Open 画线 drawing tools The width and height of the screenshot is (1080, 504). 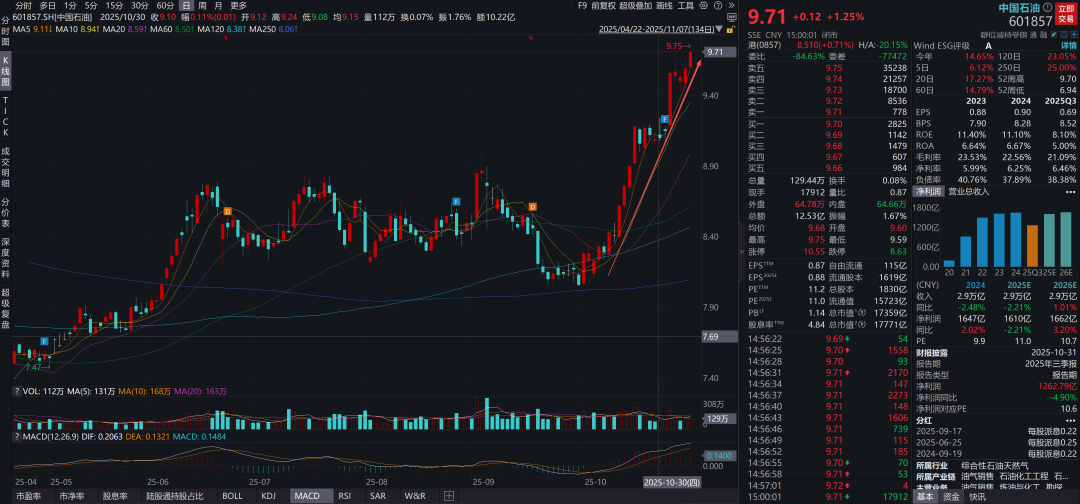pyautogui.click(x=664, y=6)
